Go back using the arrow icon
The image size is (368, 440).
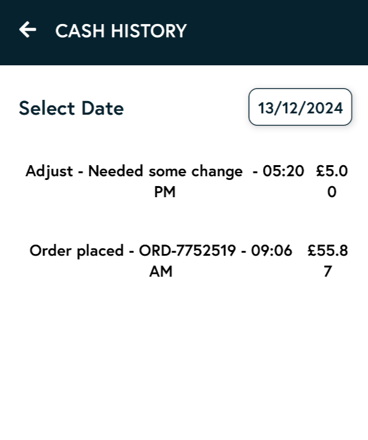pos(28,30)
